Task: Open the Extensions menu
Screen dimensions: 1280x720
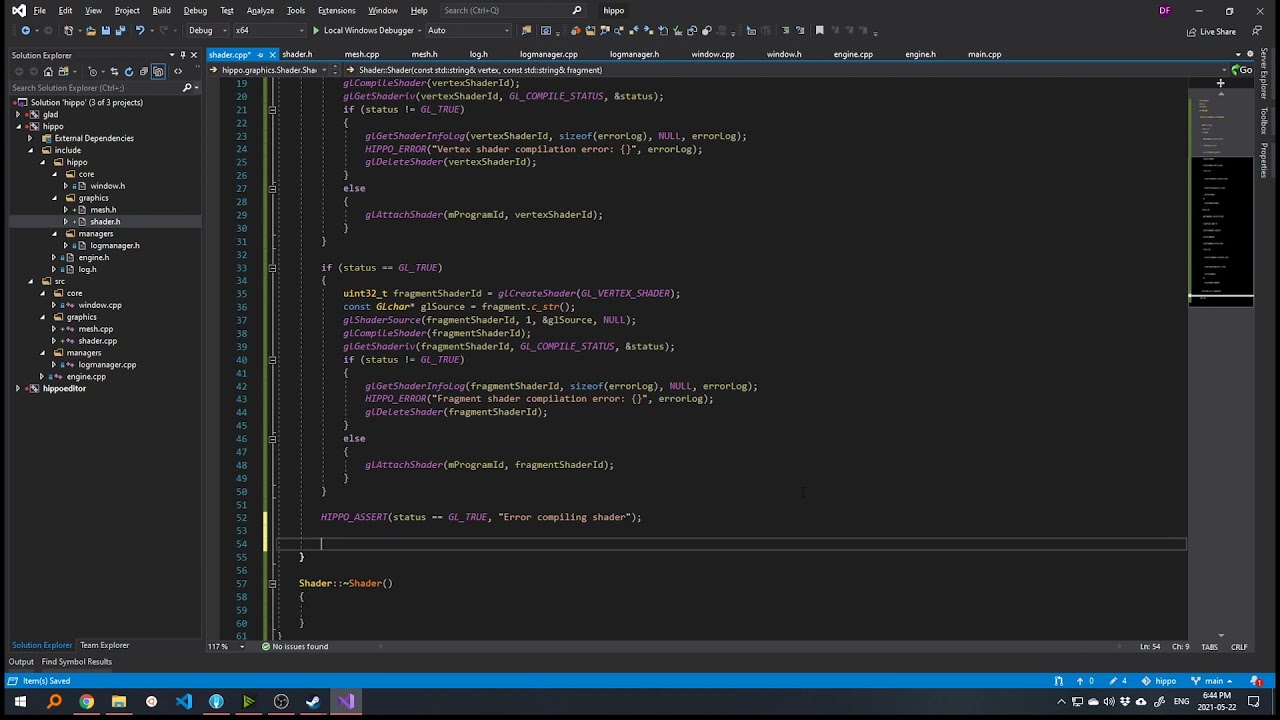Action: pos(336,10)
